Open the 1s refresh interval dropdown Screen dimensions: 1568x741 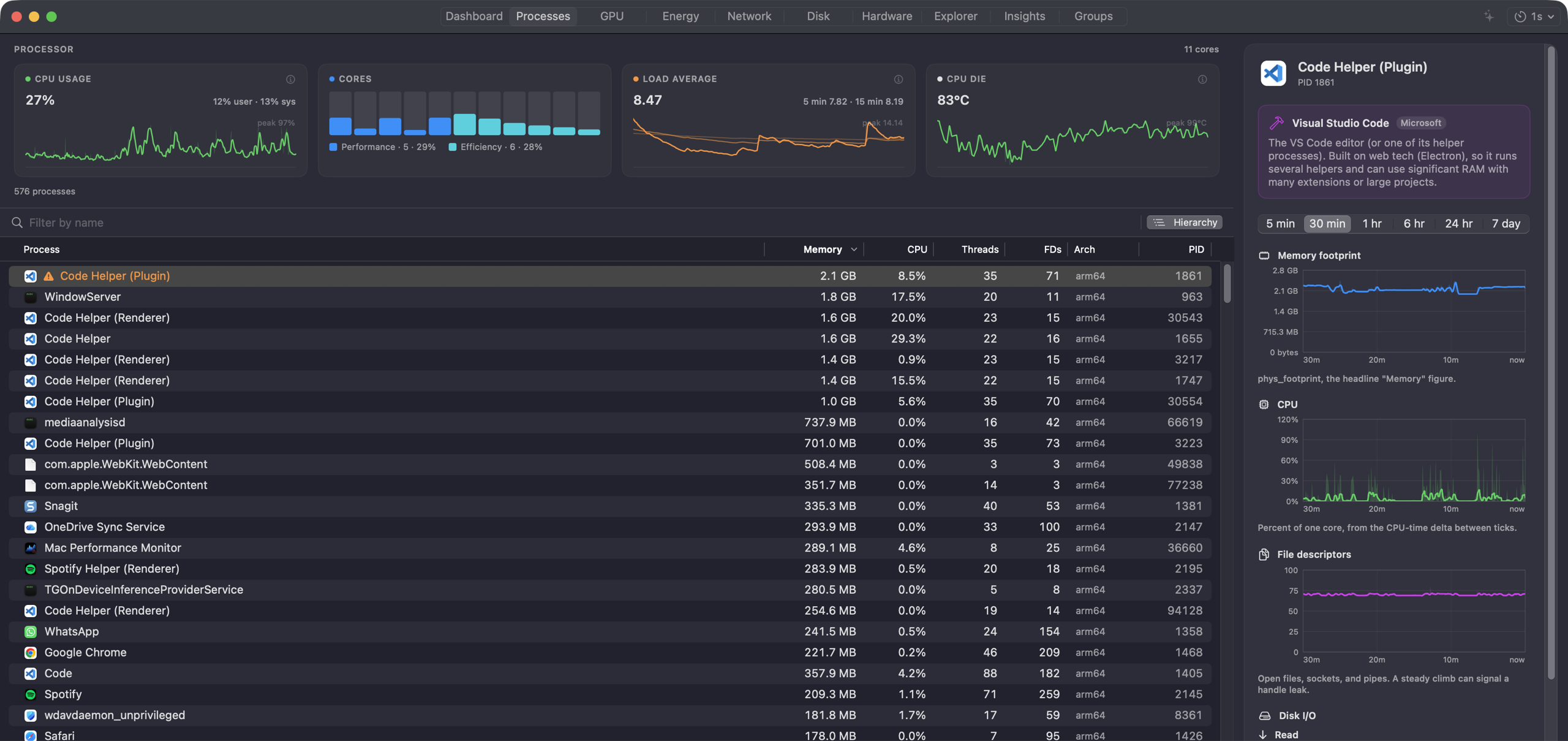1535,17
